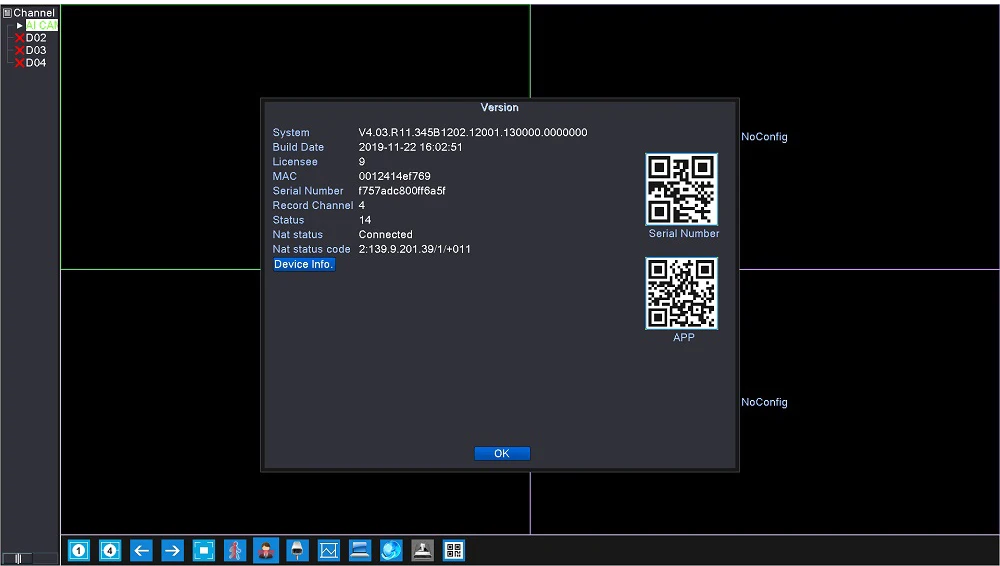Click the Serial Number caption under QR
Screen dimensions: 1000x566
(684, 234)
